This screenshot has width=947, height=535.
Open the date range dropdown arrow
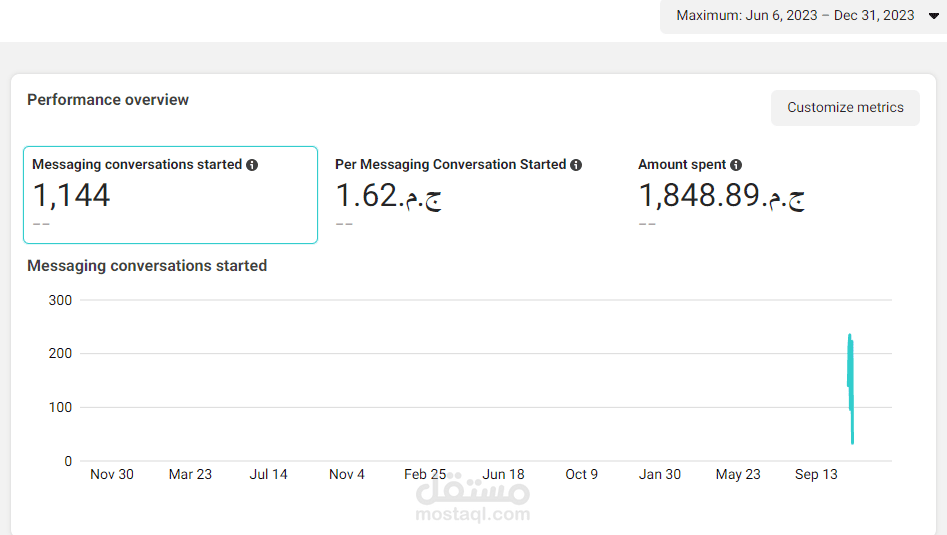pos(934,16)
